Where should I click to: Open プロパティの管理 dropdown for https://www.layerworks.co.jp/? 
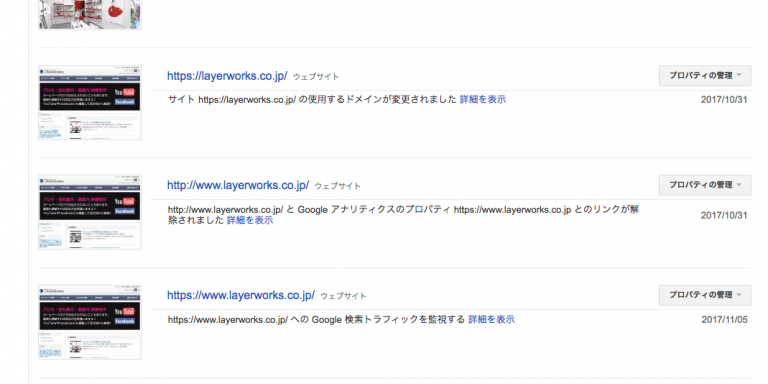click(x=705, y=295)
